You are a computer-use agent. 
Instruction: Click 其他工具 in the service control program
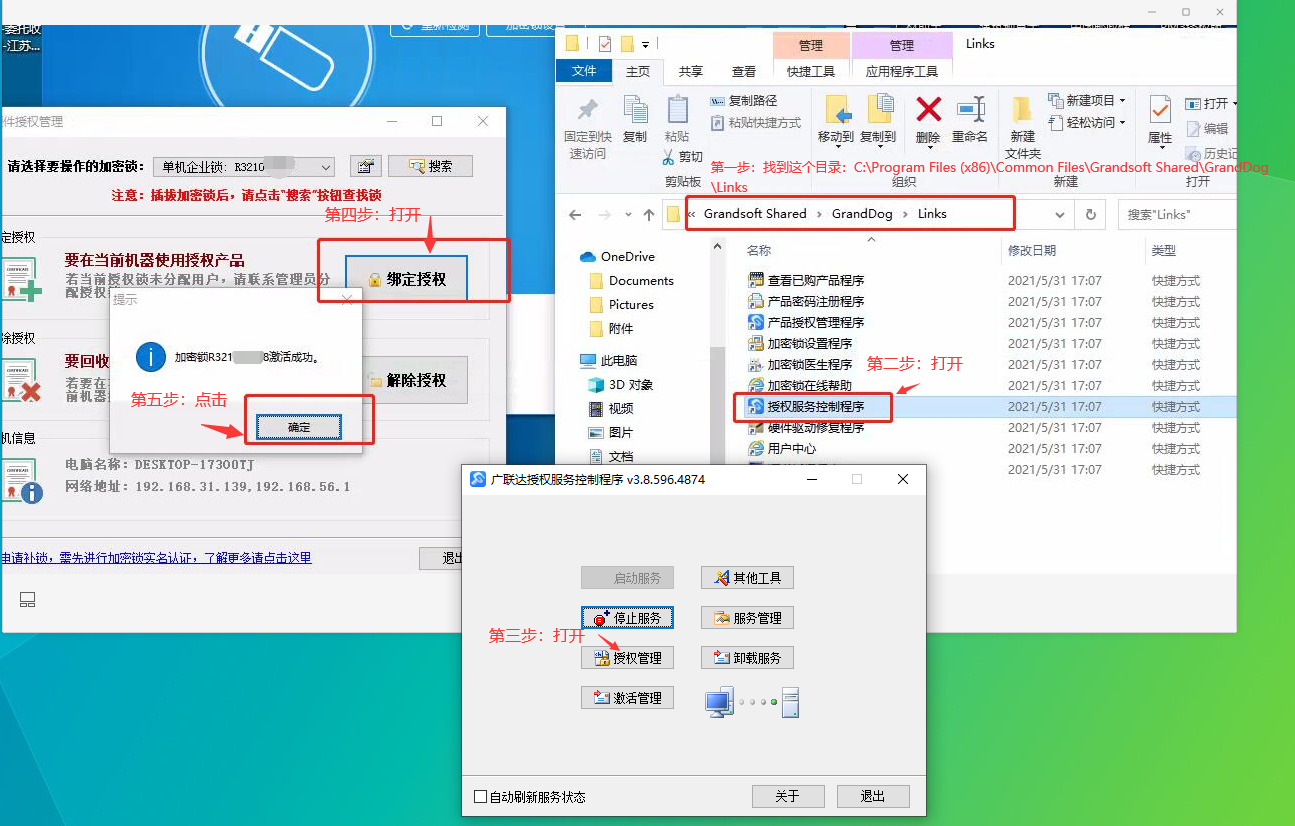coord(748,578)
